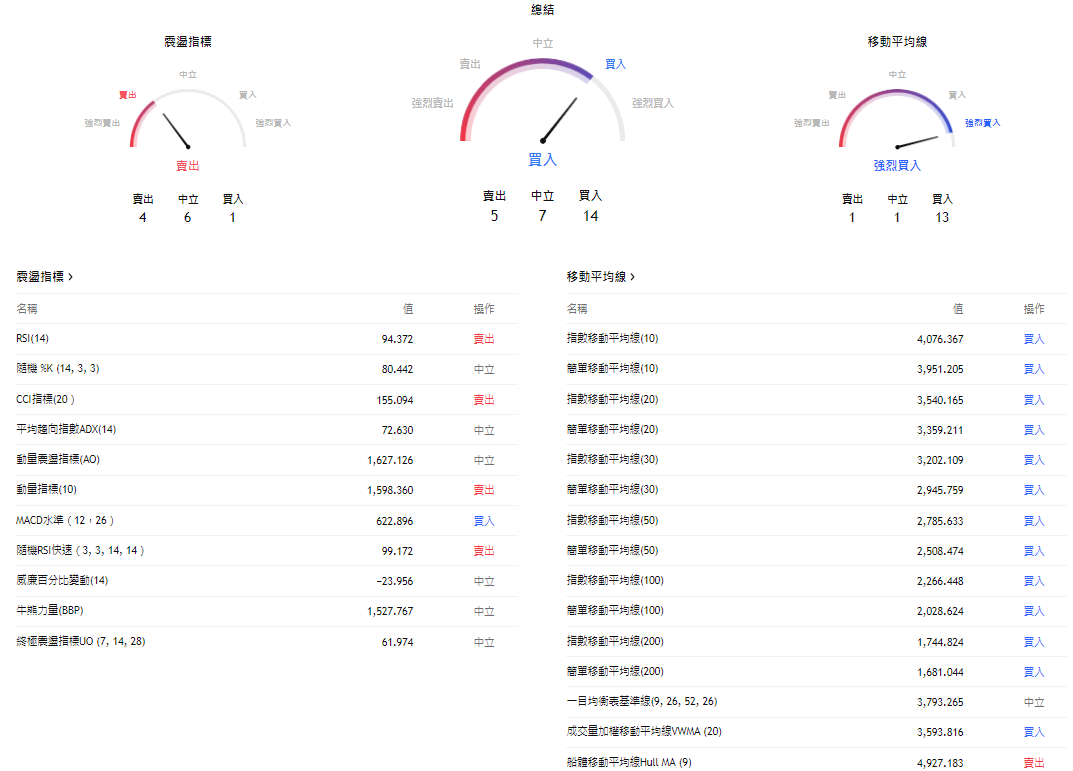This screenshot has width=1073, height=771.
Task: Select 買入 label on the summary gauge
Action: pos(614,63)
